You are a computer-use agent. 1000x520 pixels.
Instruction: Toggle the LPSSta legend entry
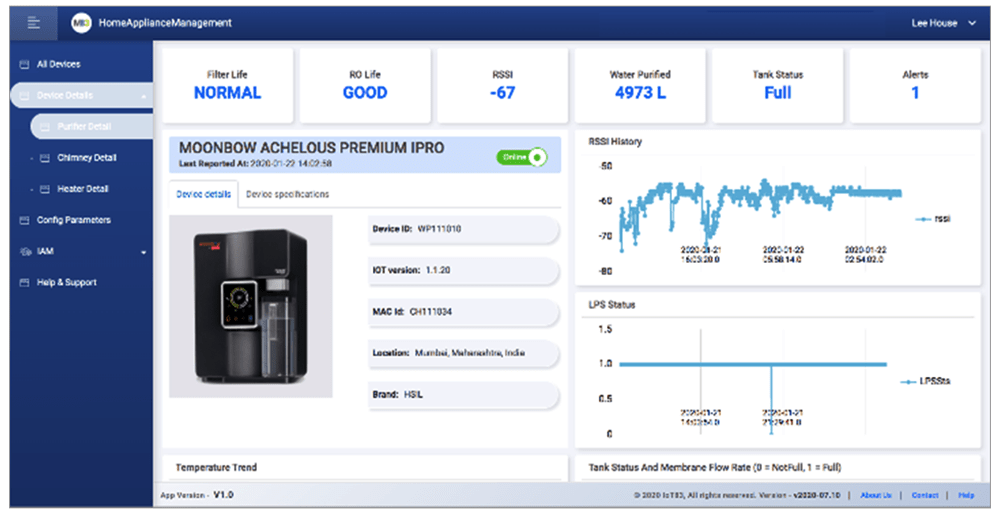925,382
